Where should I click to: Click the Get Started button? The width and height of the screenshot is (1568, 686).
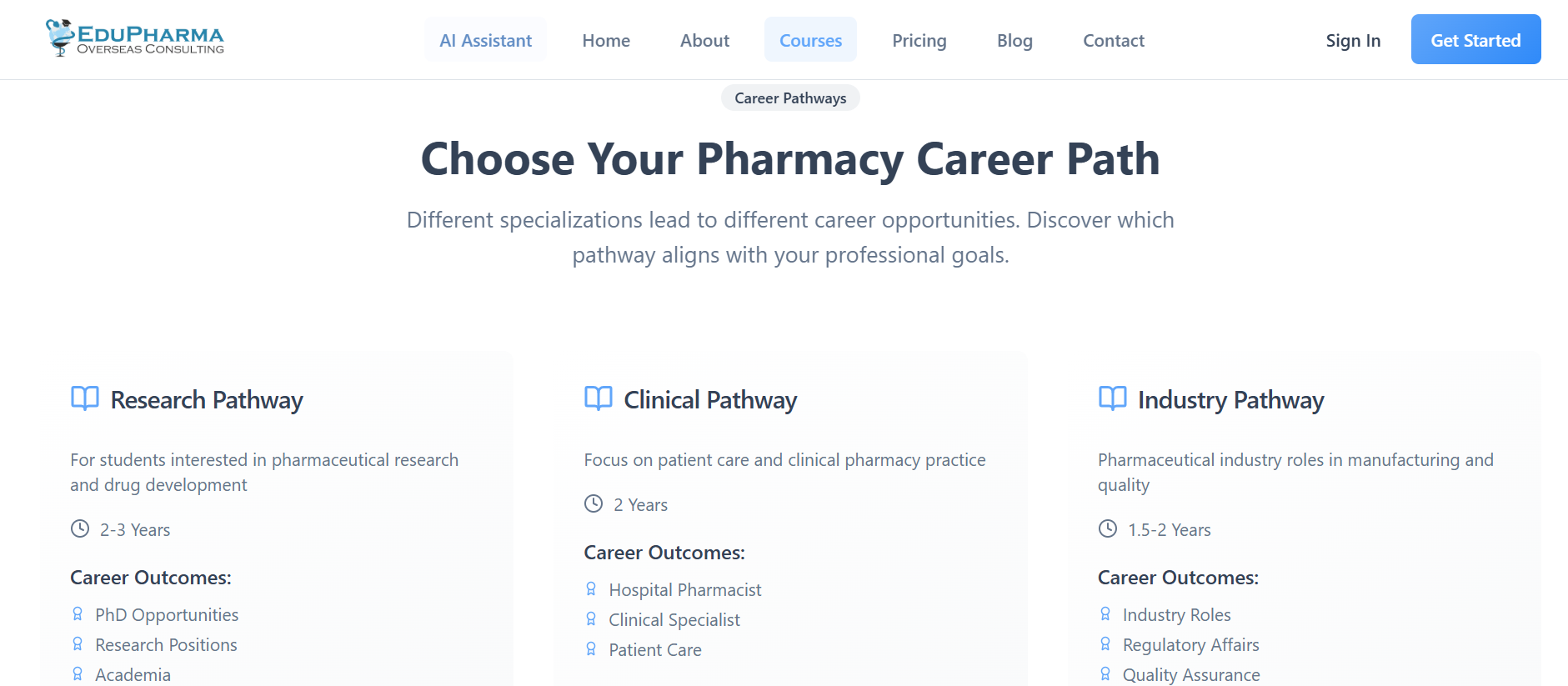point(1475,39)
